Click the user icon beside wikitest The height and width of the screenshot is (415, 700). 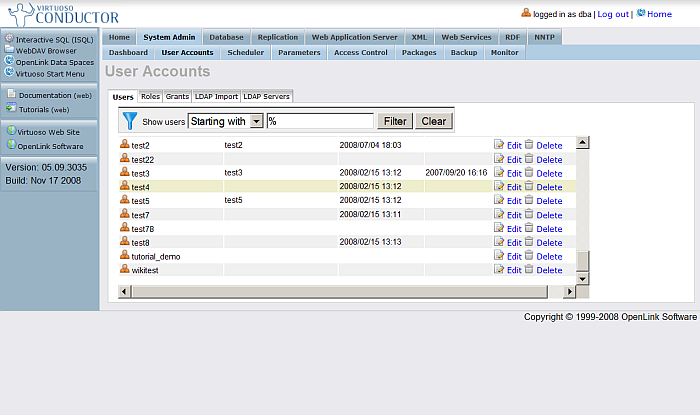pyautogui.click(x=125, y=270)
